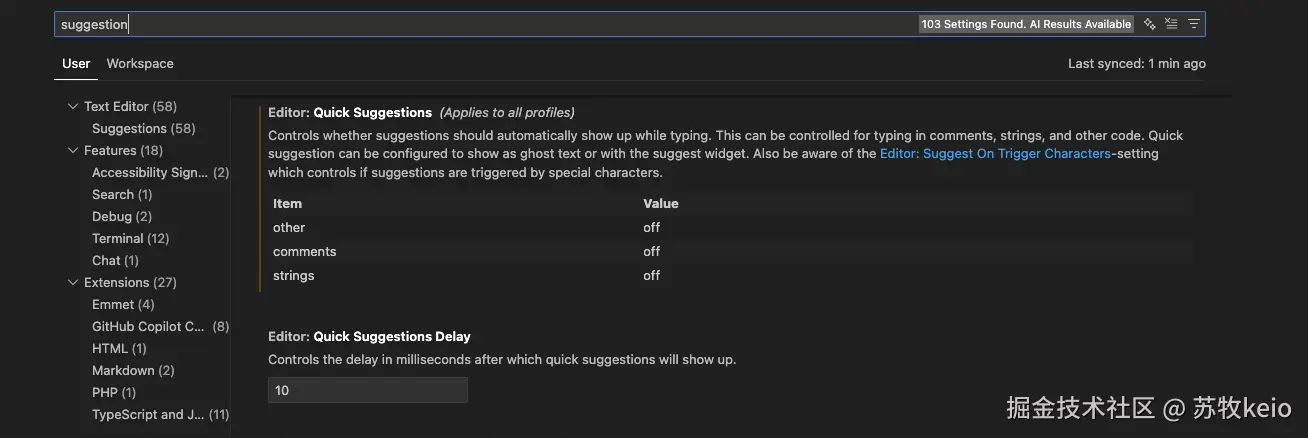The image size is (1308, 438).
Task: Collapse the Features tree section
Action: pyautogui.click(x=73, y=150)
